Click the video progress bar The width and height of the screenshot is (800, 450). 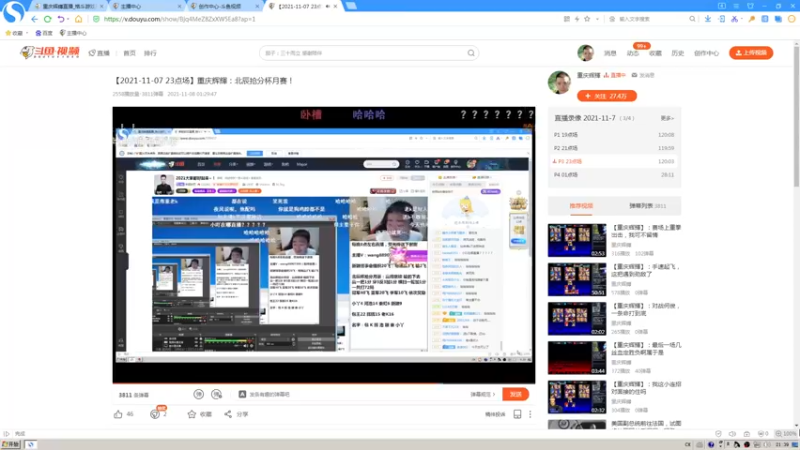point(324,383)
